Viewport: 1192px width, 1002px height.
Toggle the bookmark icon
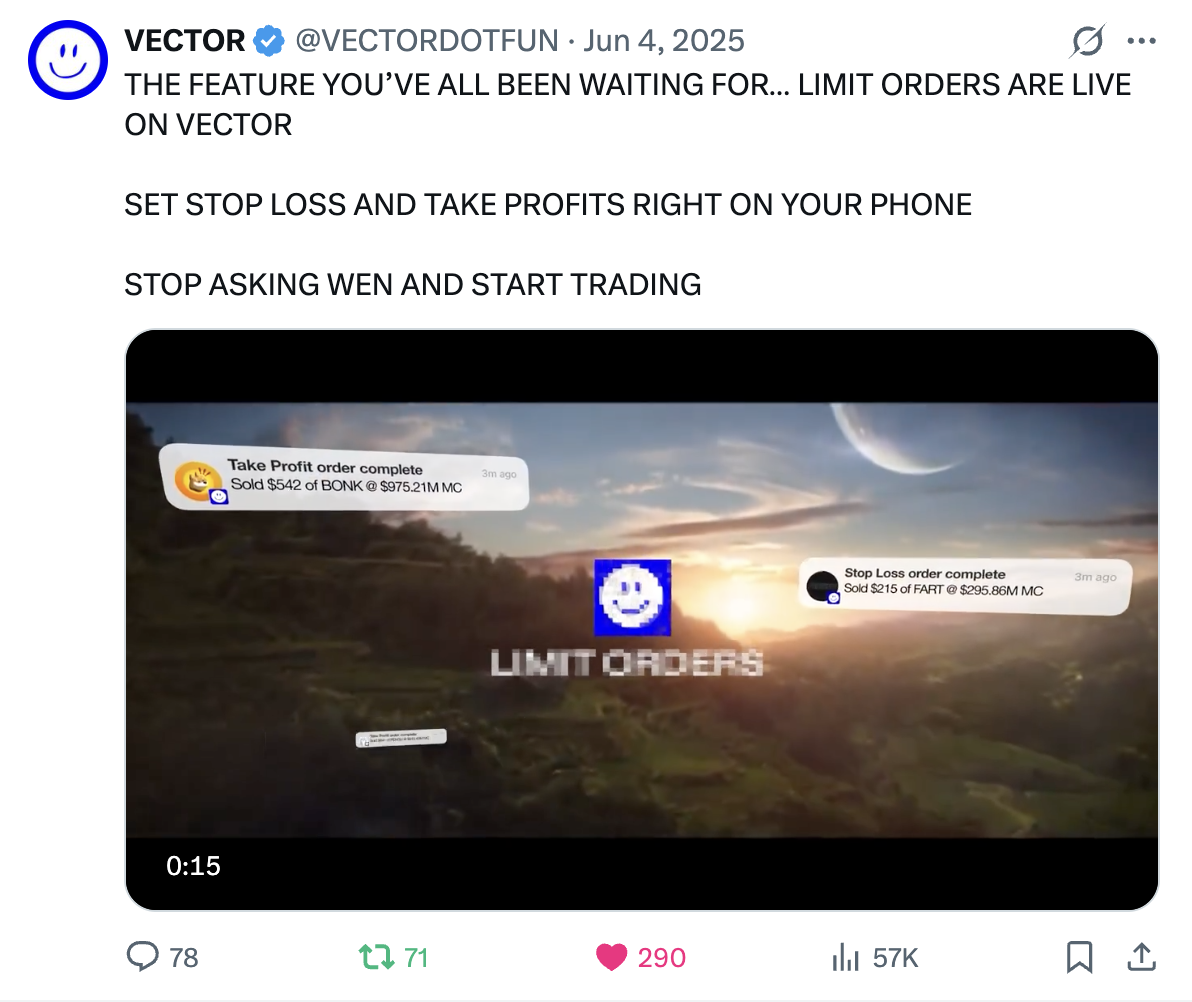click(x=1079, y=957)
